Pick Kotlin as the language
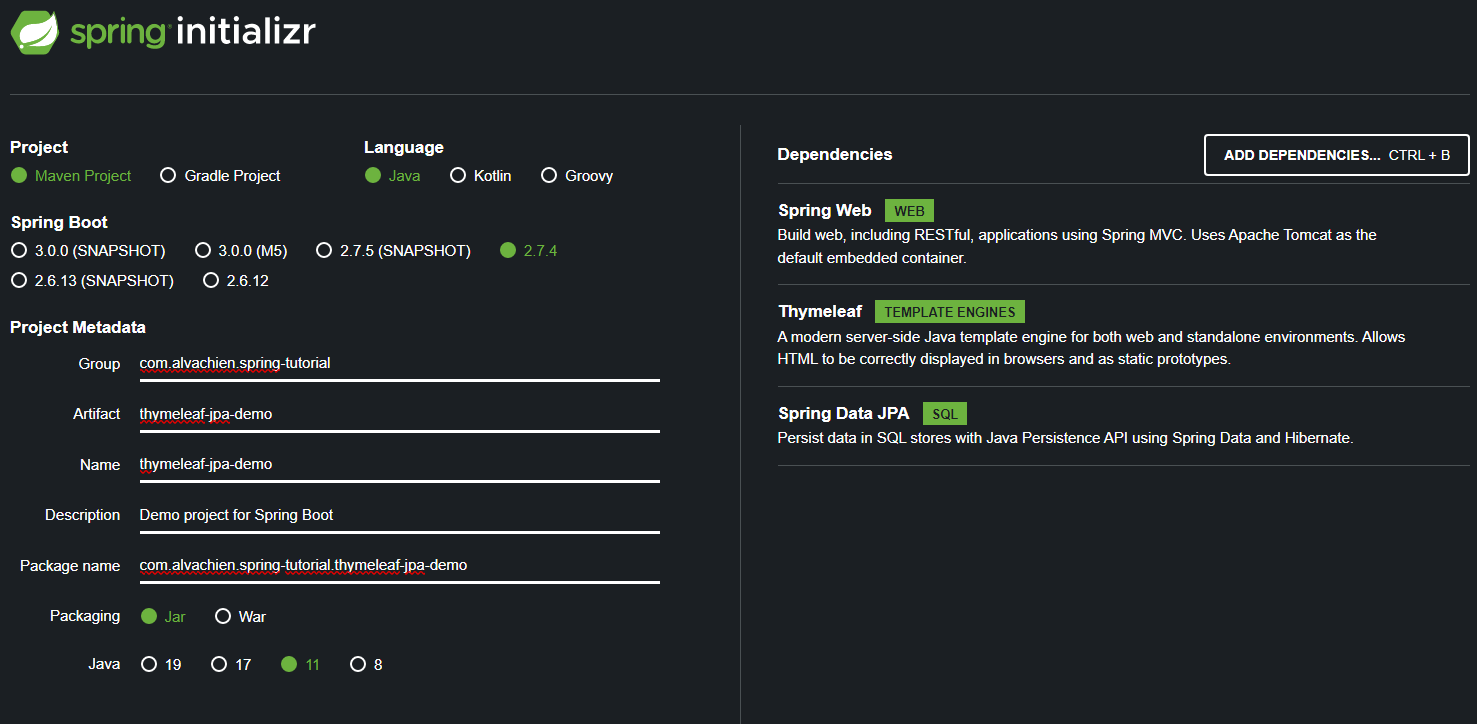The image size is (1477, 724). [481, 175]
